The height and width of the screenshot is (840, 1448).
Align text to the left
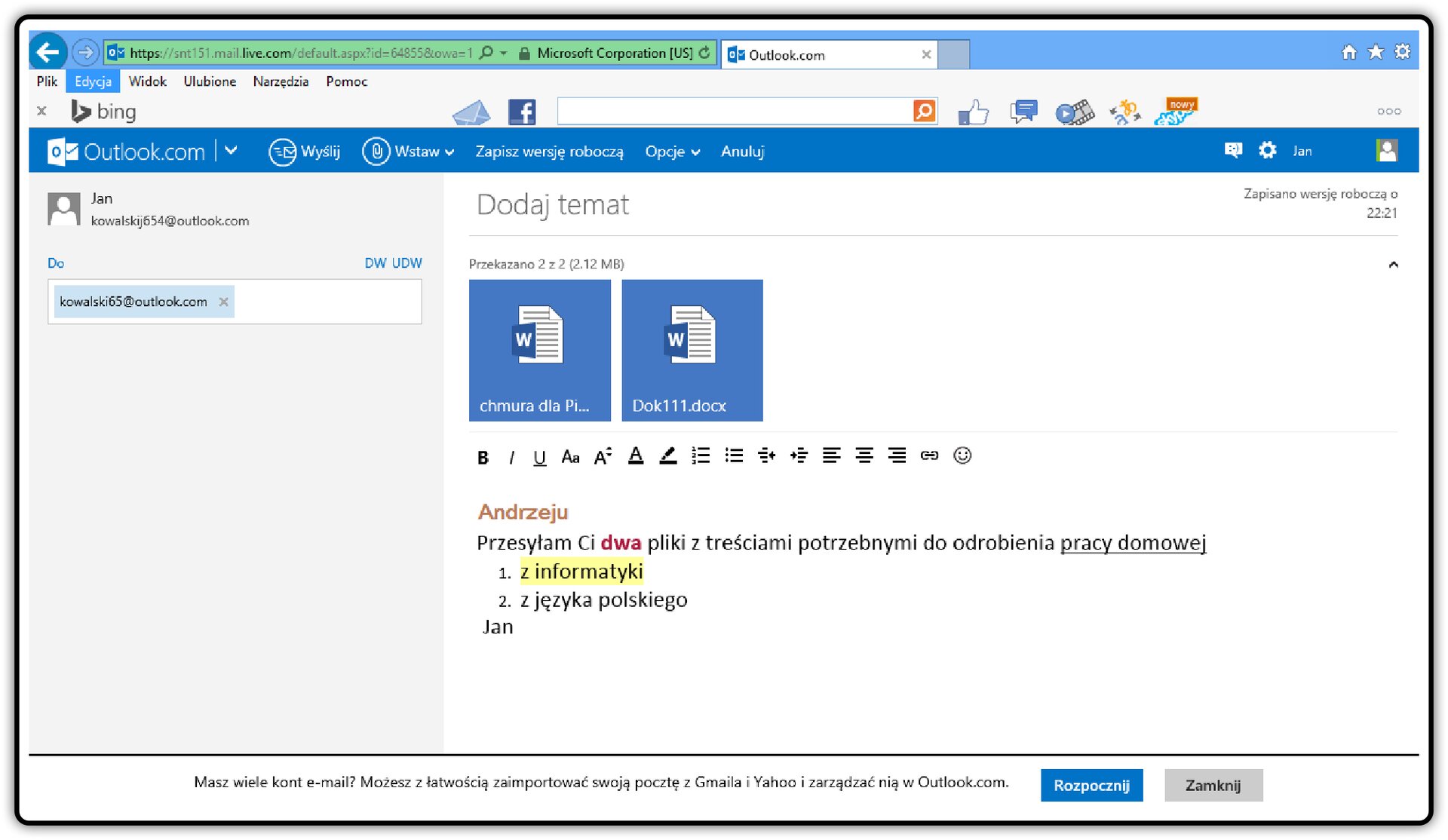tap(831, 455)
